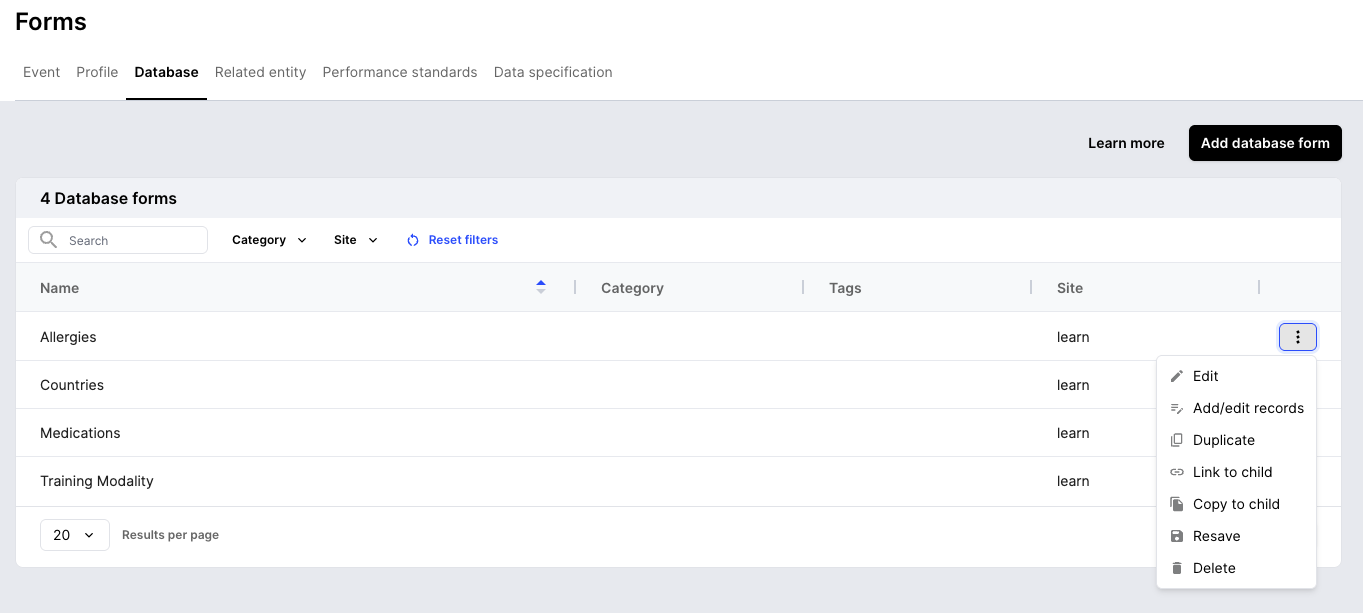This screenshot has height=613, width=1363.
Task: Focus the Search input field
Action: pyautogui.click(x=132, y=240)
